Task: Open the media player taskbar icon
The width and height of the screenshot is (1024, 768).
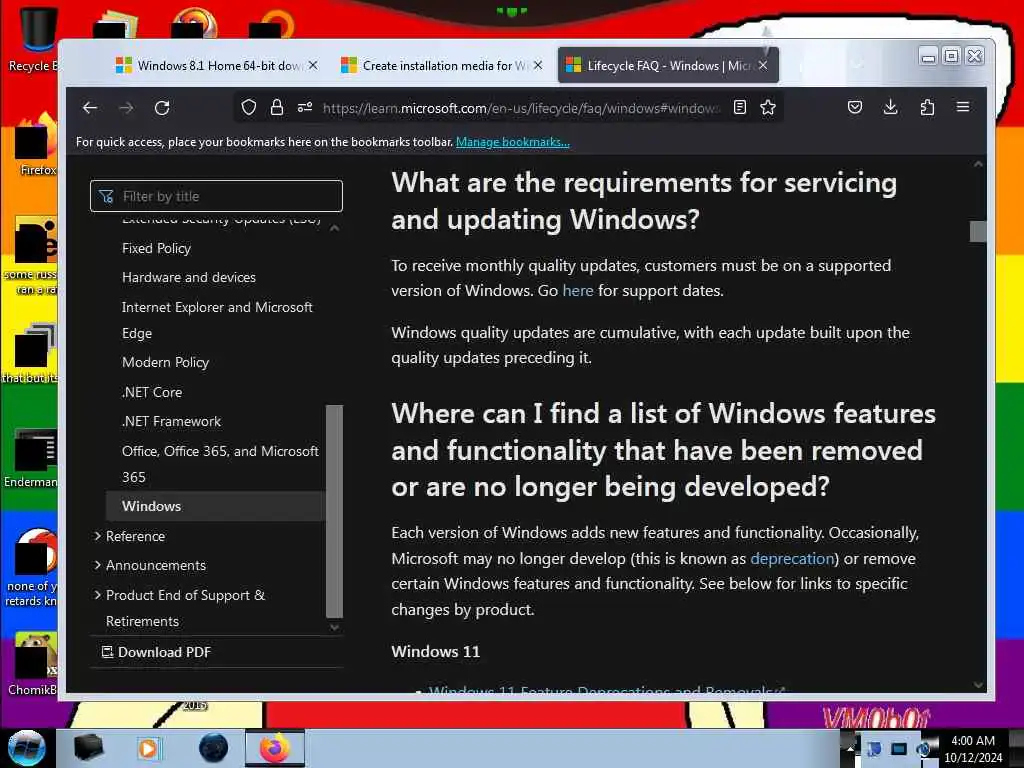Action: pyautogui.click(x=148, y=748)
